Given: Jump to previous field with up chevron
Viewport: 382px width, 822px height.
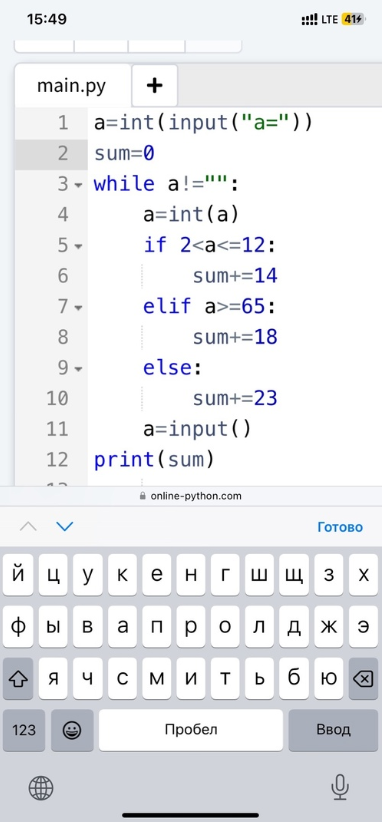Looking at the screenshot, I should [x=28, y=526].
